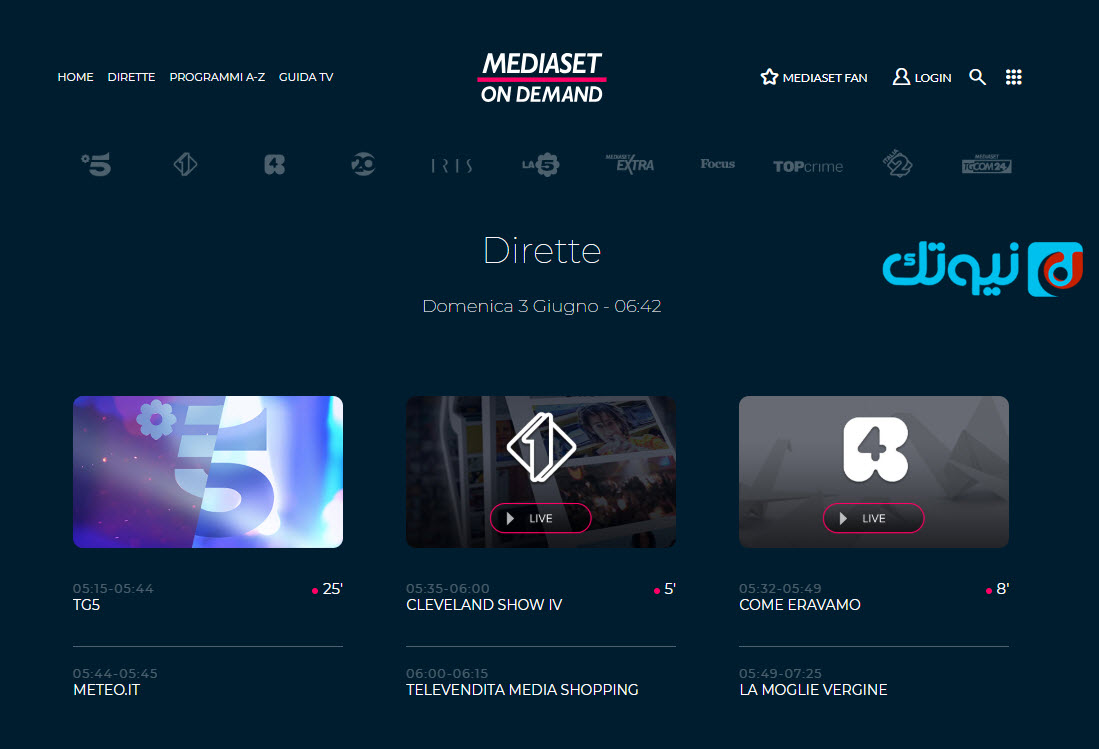Select the Iris channel logo
The image size is (1099, 749).
[451, 165]
